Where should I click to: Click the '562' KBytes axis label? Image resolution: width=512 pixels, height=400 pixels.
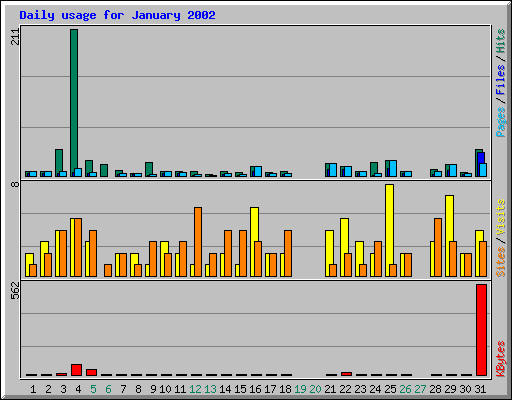[x=15, y=290]
